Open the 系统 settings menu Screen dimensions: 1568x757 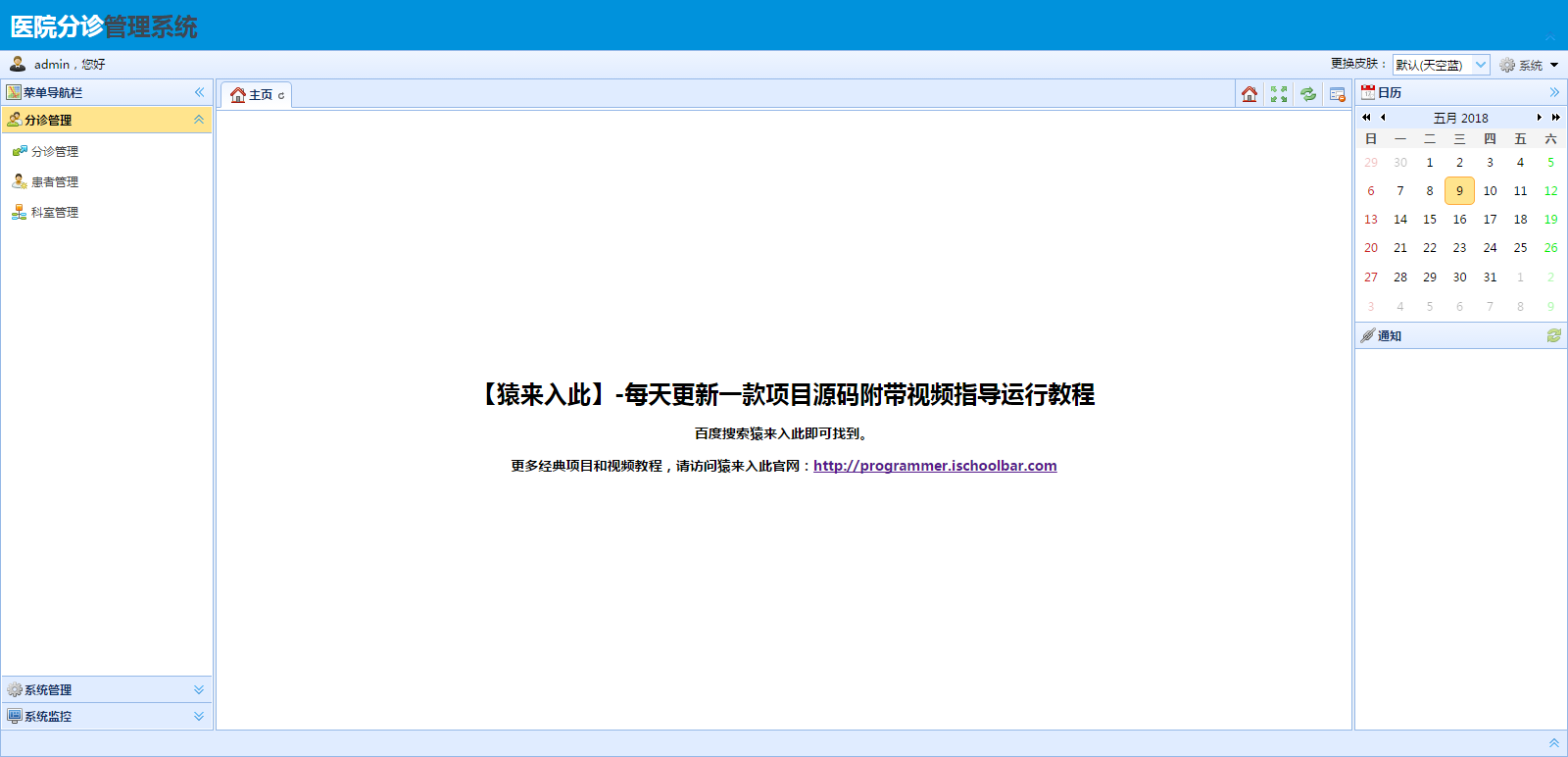(1529, 65)
